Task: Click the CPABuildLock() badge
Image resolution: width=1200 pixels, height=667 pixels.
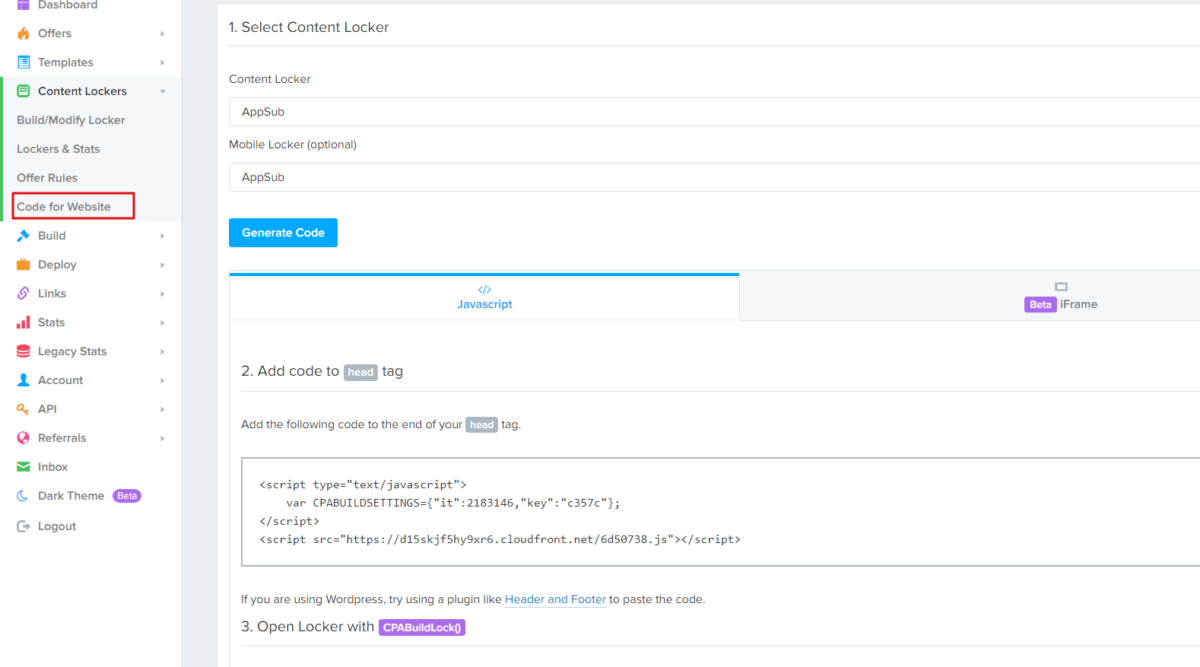Action: 422,628
